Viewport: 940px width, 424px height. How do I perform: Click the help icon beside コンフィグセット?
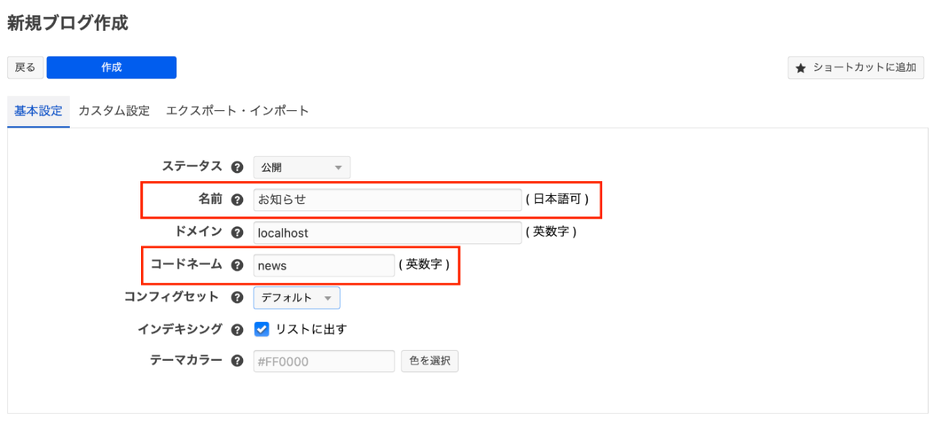(237, 297)
